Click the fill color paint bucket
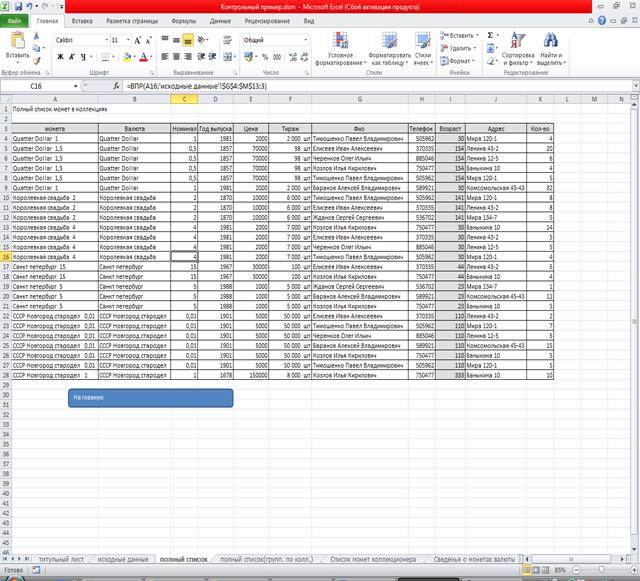This screenshot has height=581, width=640. pos(126,57)
